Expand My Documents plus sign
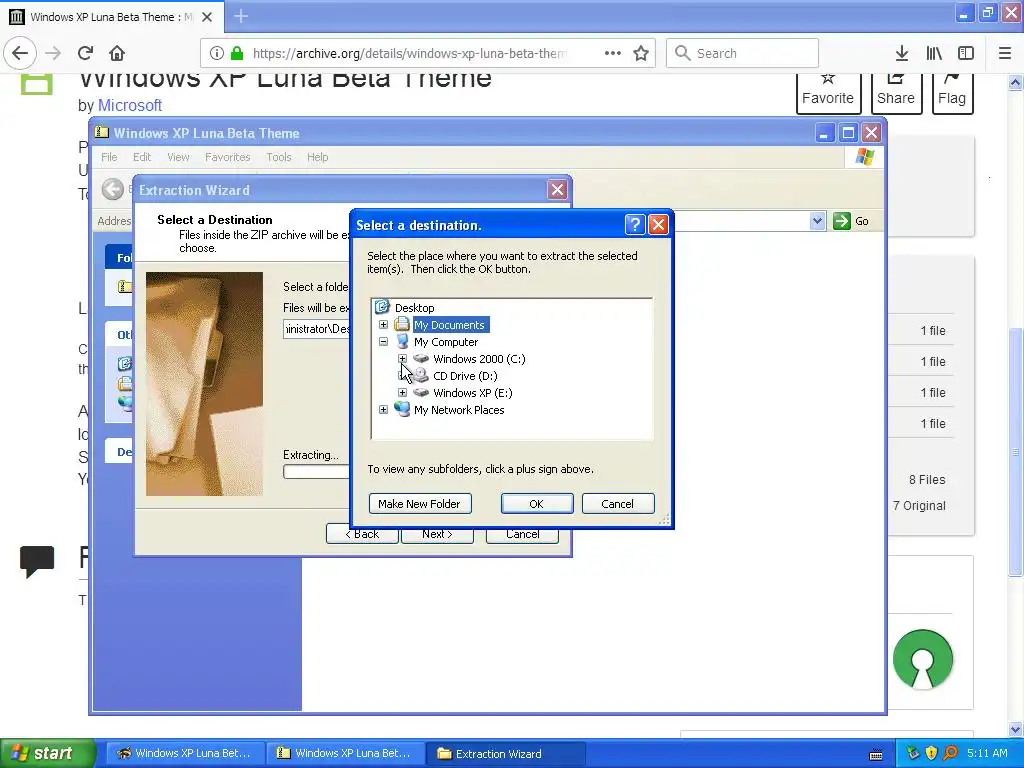The width and height of the screenshot is (1024, 768). click(383, 325)
